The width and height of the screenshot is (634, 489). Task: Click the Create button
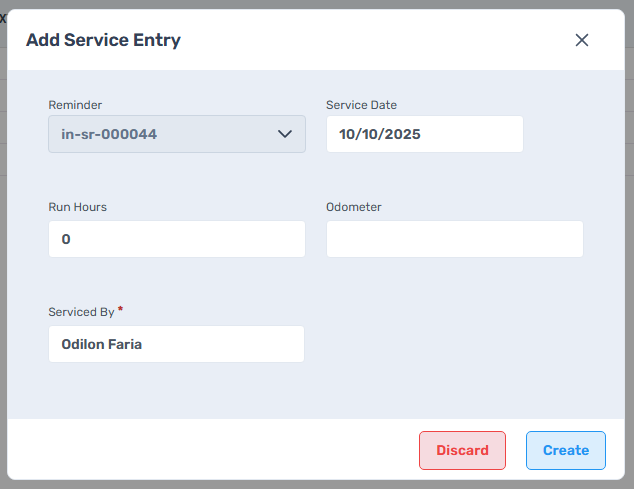point(565,450)
